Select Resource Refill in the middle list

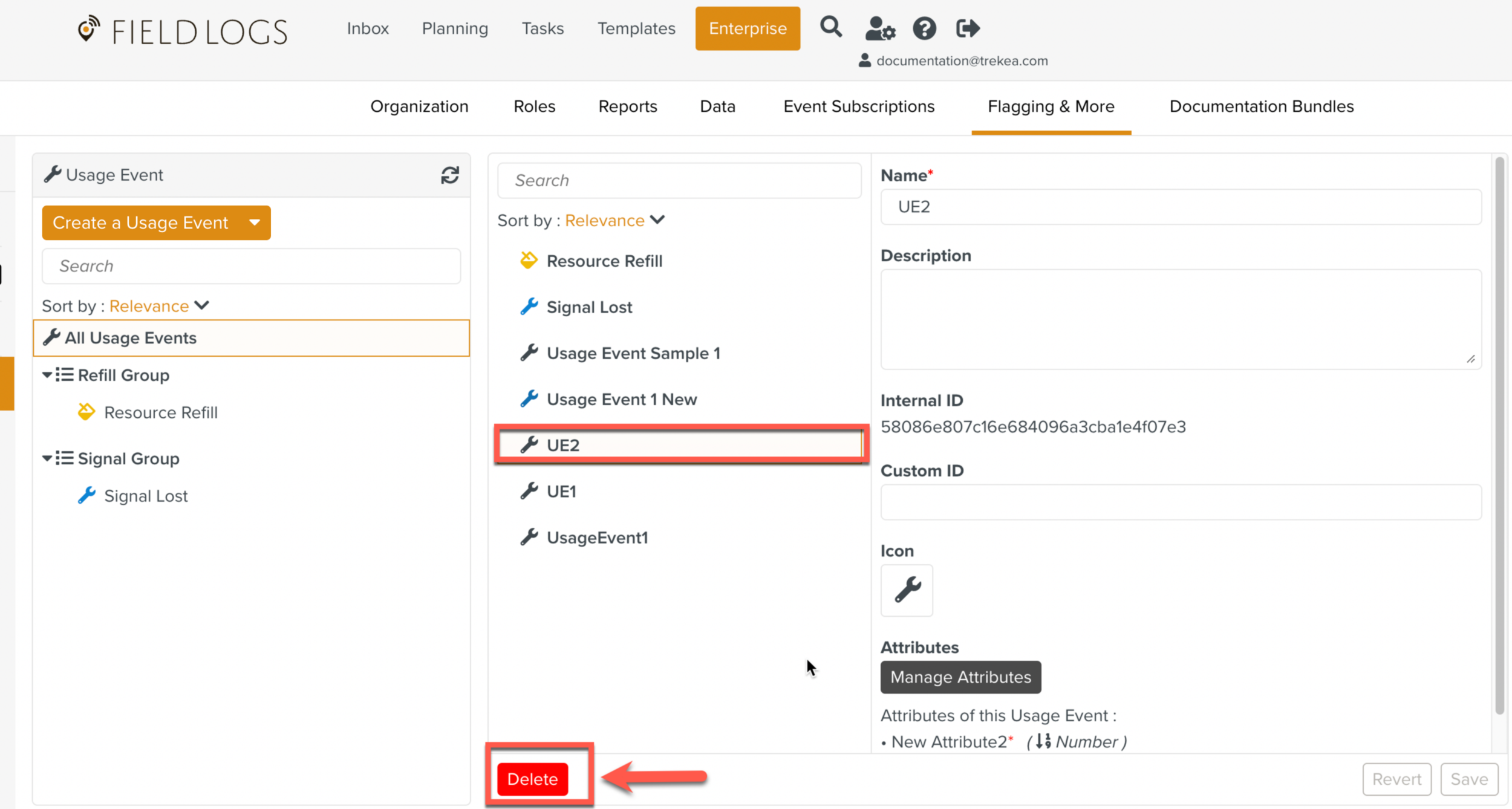(604, 261)
